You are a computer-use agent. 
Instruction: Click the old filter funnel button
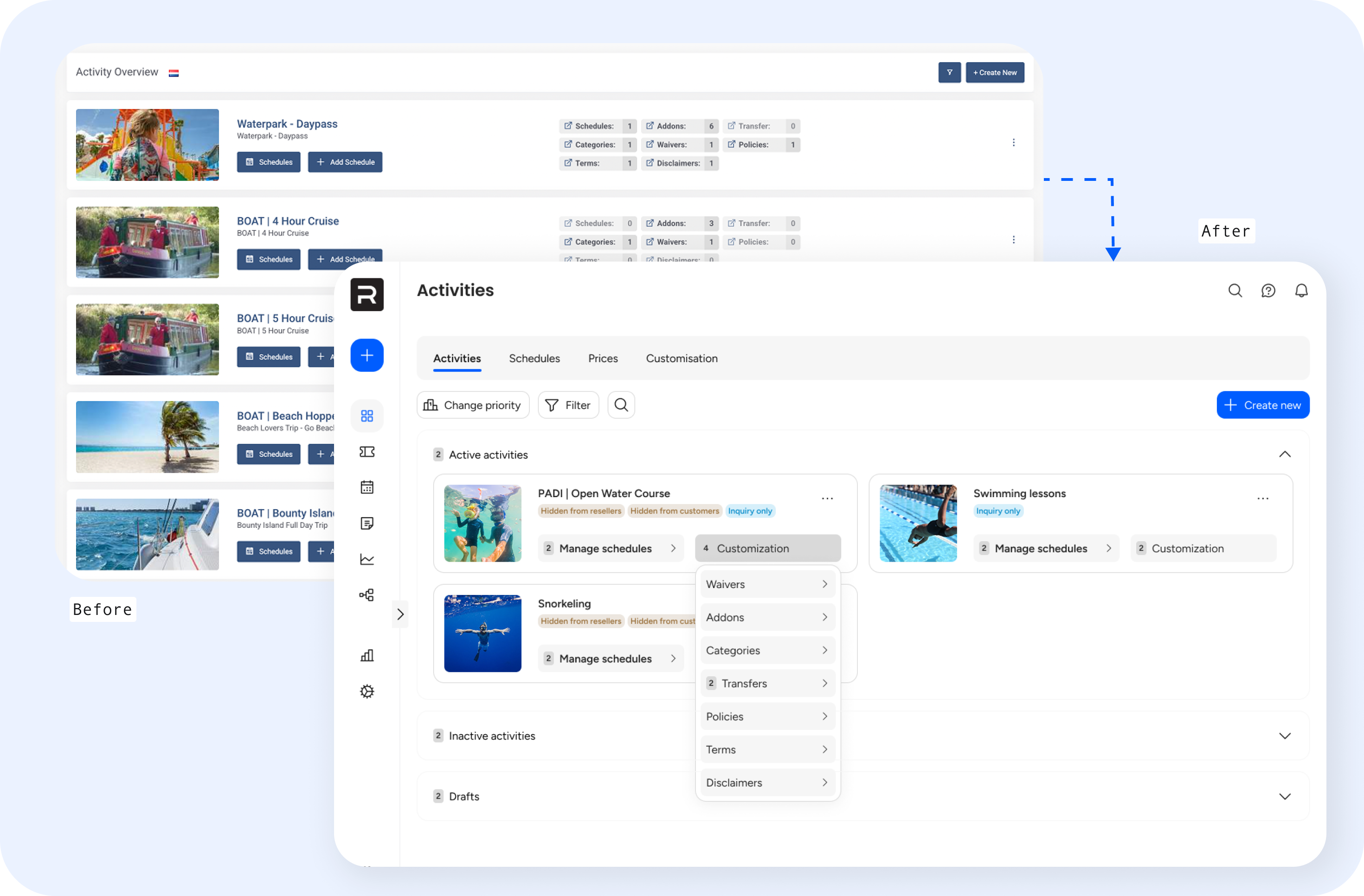click(949, 73)
